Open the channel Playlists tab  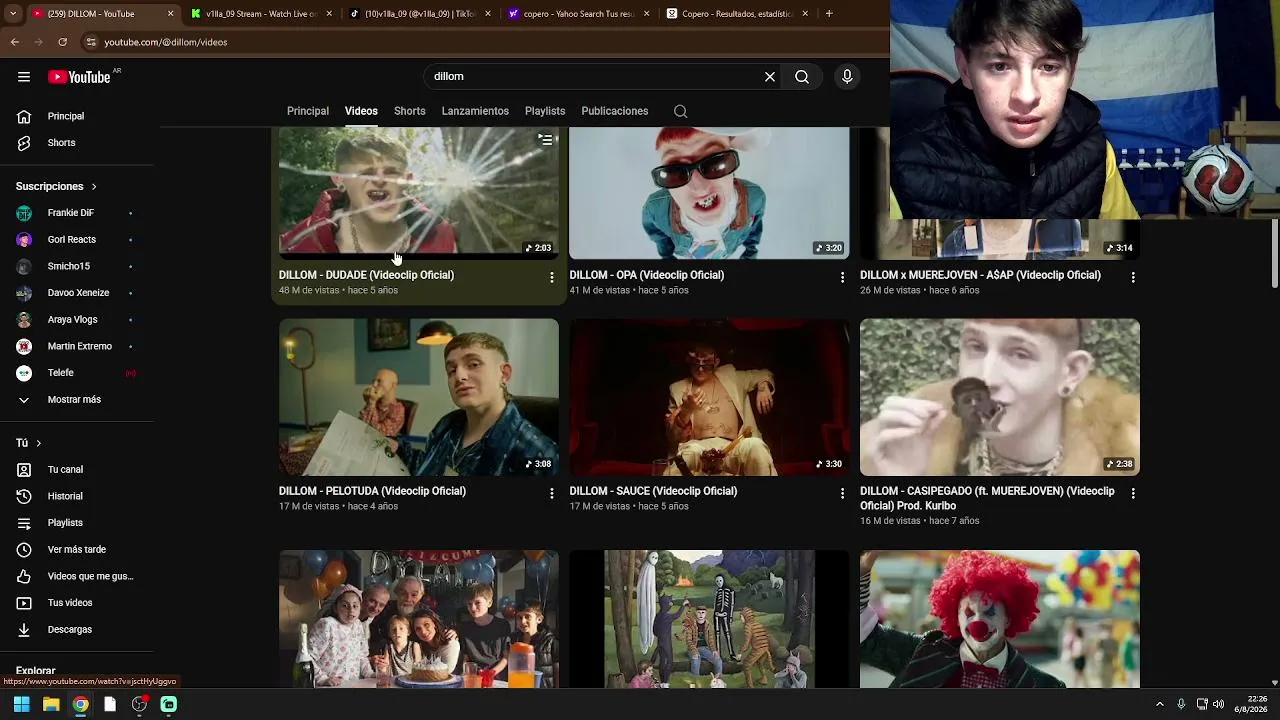coord(545,111)
